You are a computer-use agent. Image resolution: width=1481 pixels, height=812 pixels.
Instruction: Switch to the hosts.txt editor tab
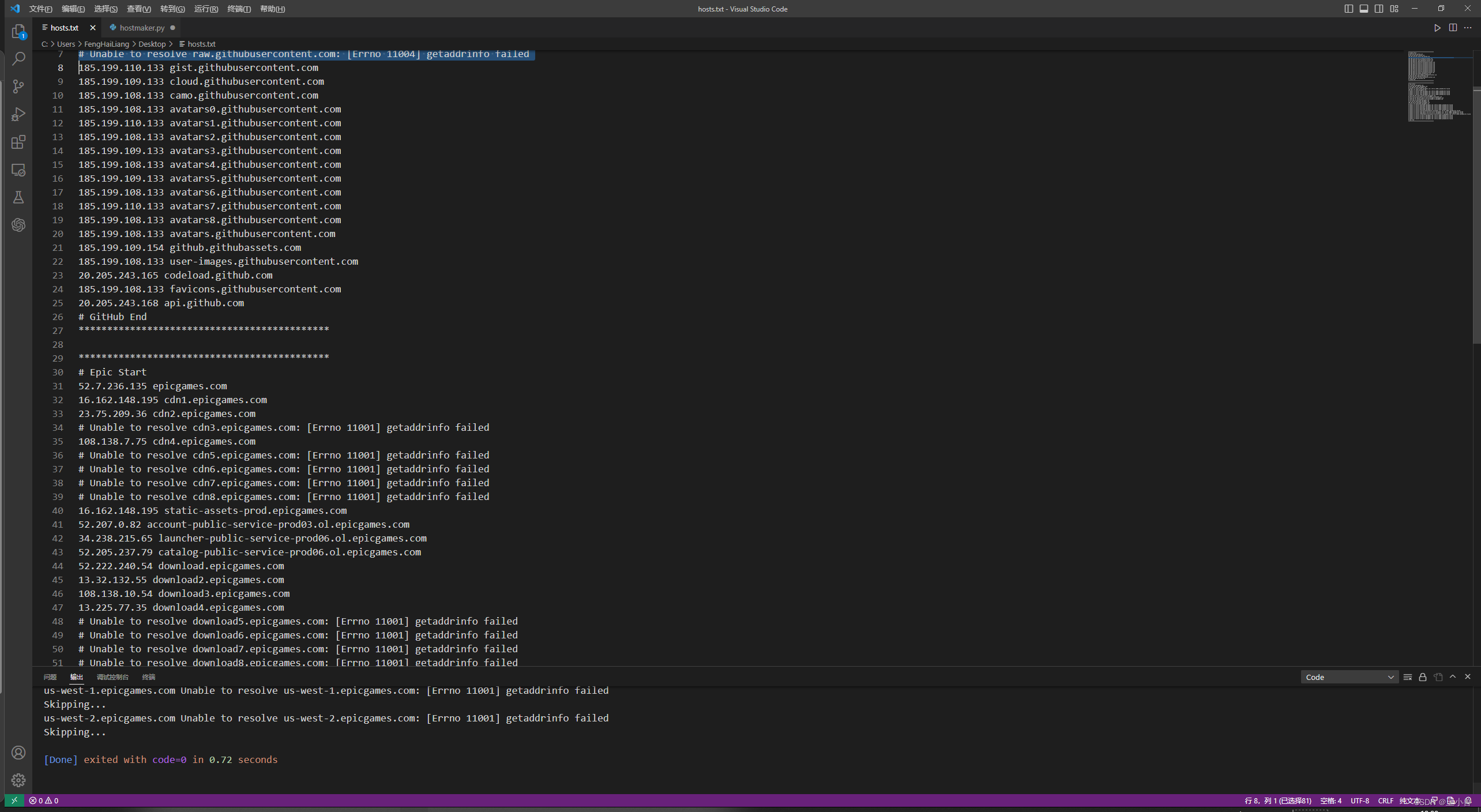click(x=64, y=28)
